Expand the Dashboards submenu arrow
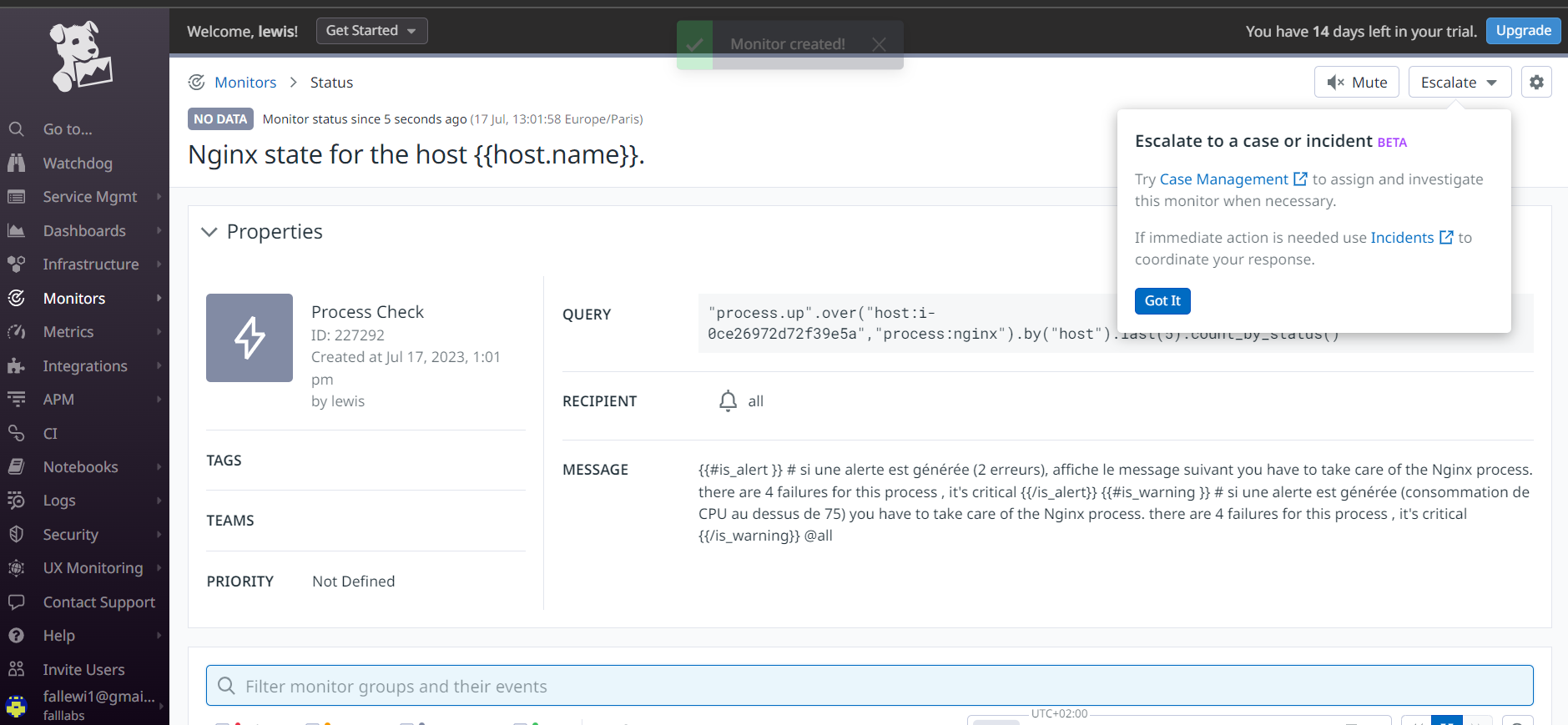This screenshot has height=725, width=1568. (159, 230)
